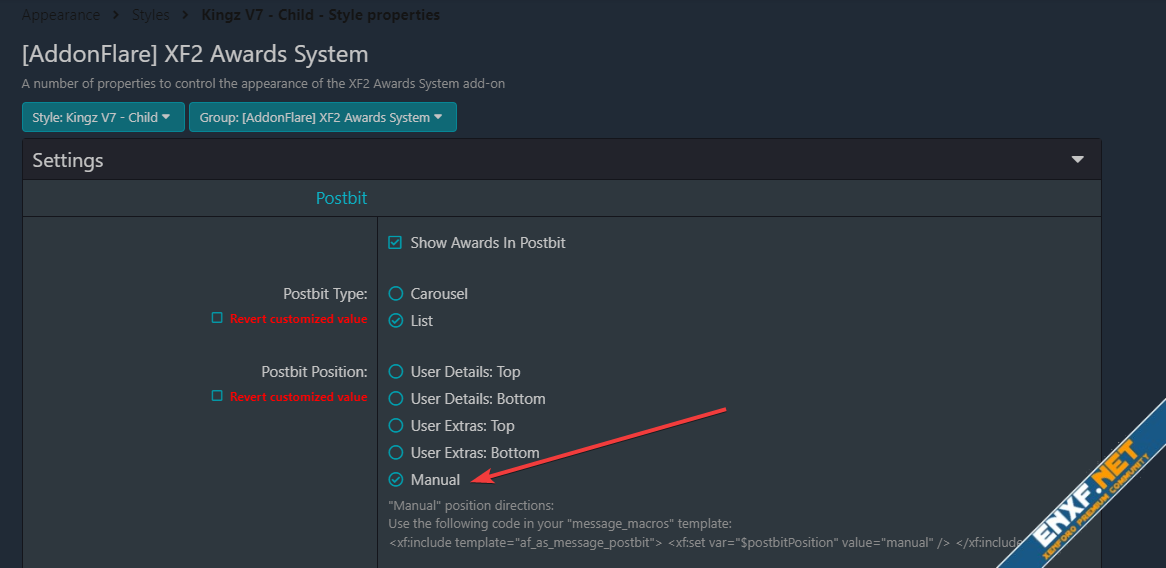Click the Settings panel header title
This screenshot has height=568, width=1166.
(x=68, y=160)
